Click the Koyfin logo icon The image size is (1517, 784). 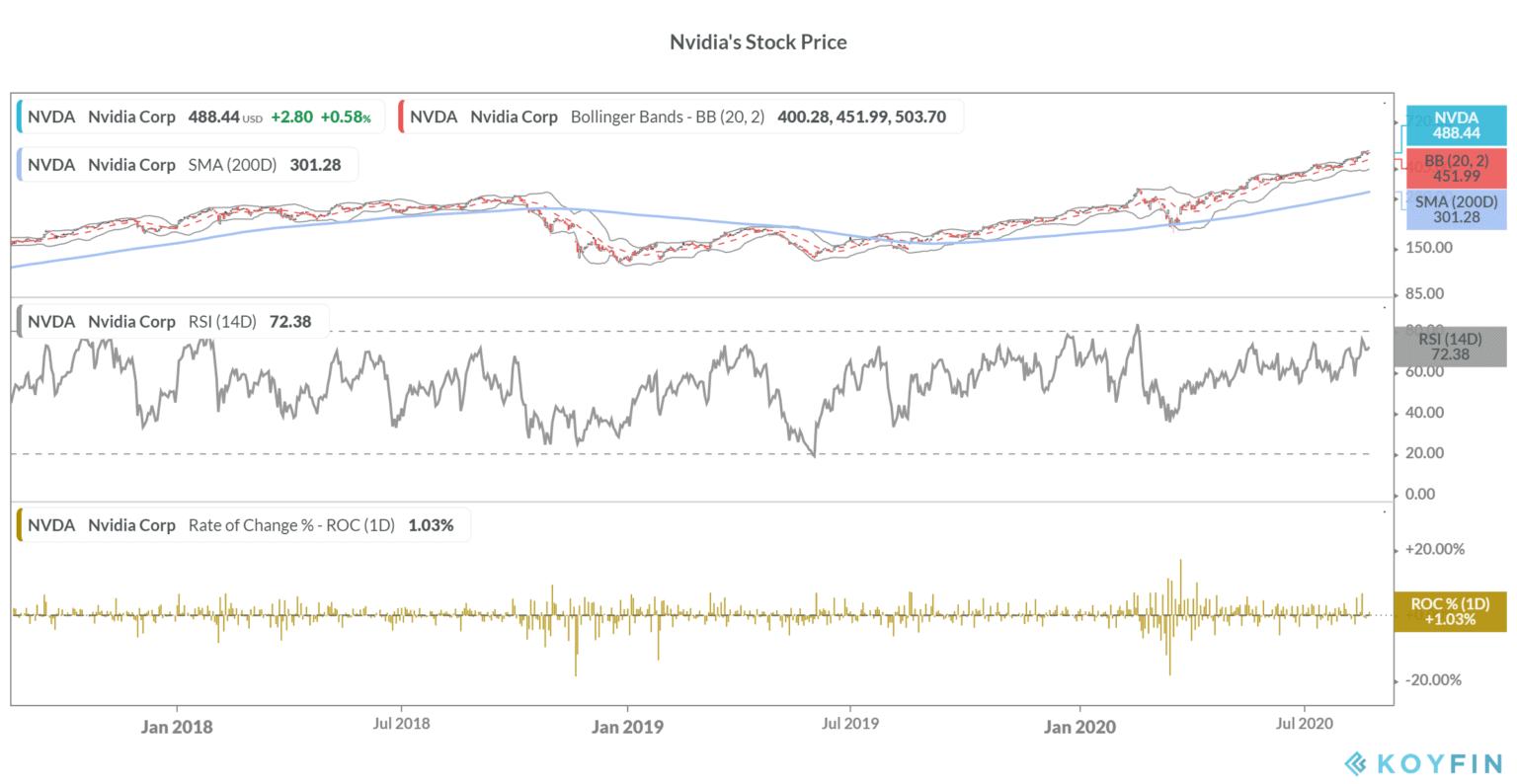1356,763
